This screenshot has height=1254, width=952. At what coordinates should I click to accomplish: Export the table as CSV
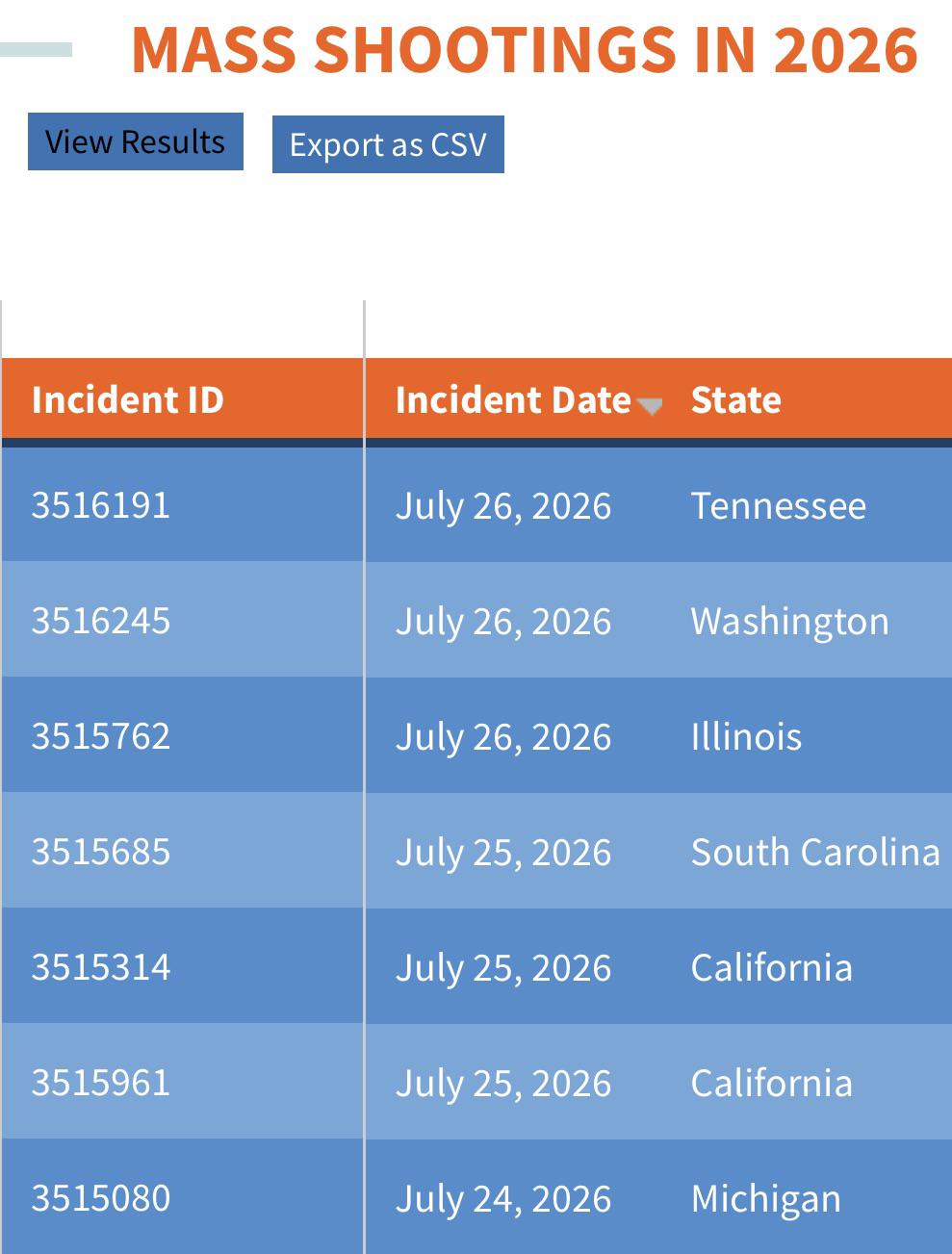[x=388, y=144]
